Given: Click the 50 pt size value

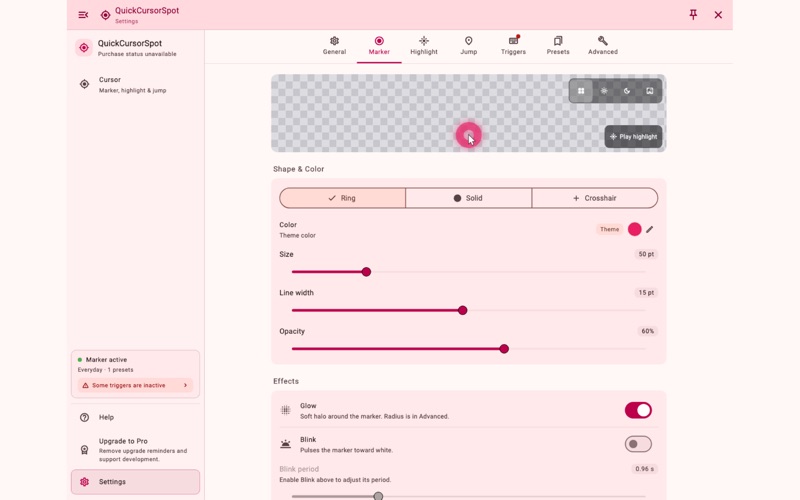Looking at the screenshot, I should point(646,254).
